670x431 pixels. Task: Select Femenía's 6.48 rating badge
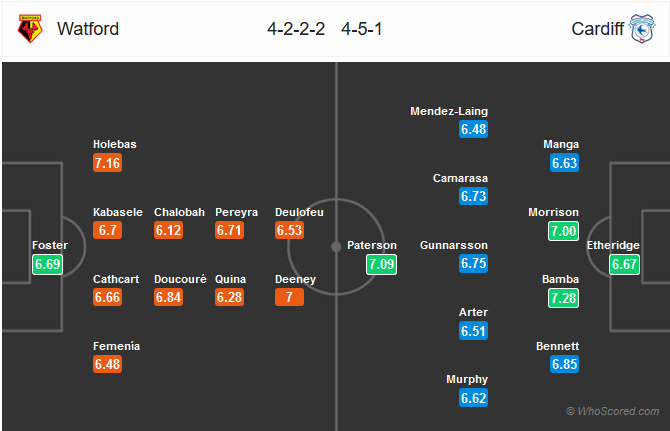click(x=107, y=364)
